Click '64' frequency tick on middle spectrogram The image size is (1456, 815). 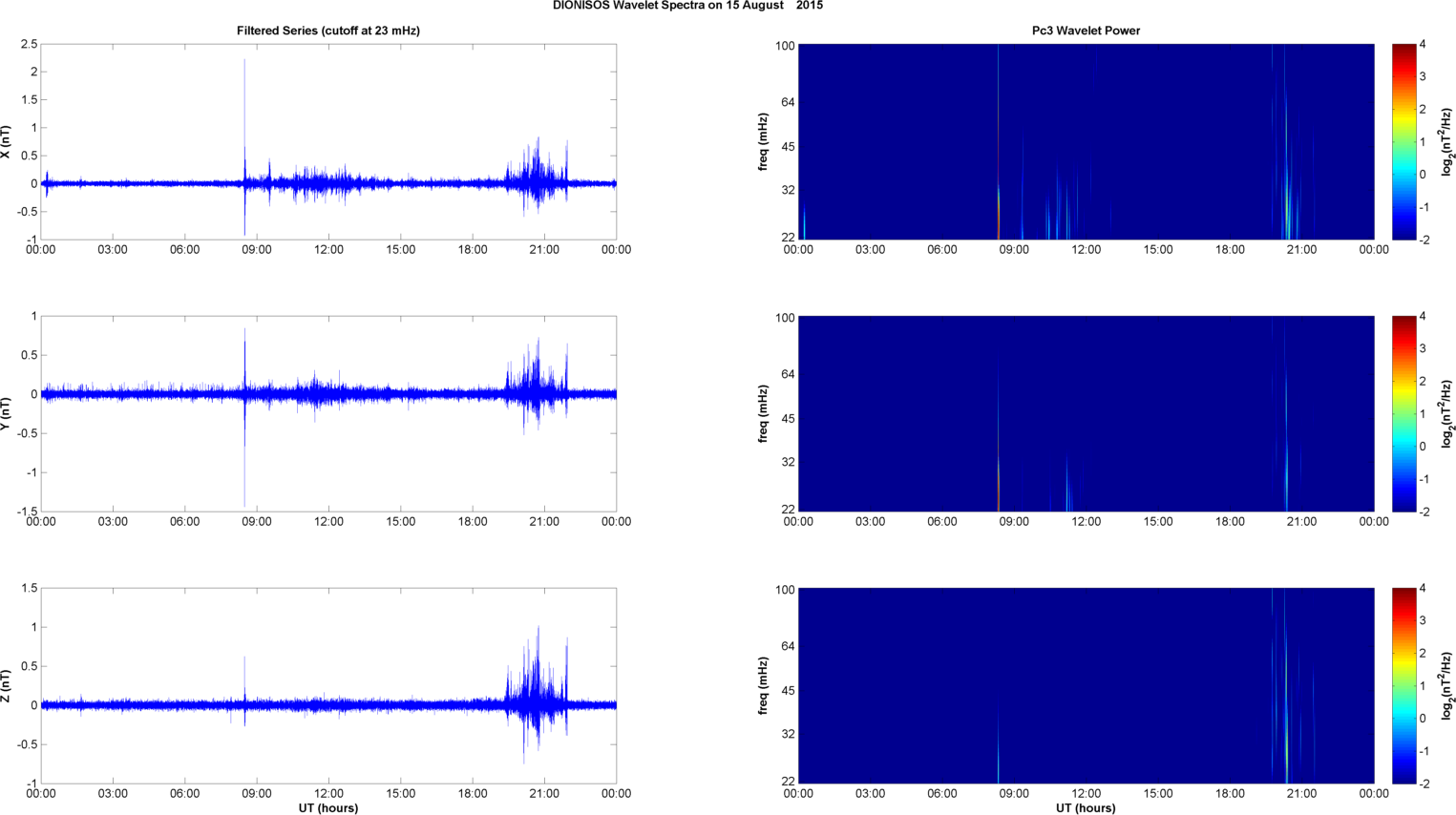pos(788,375)
